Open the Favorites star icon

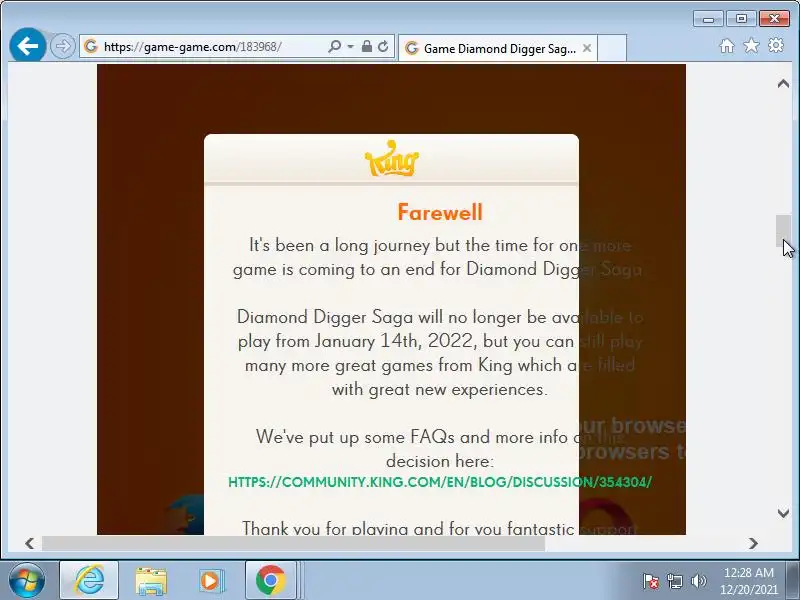coord(751,46)
